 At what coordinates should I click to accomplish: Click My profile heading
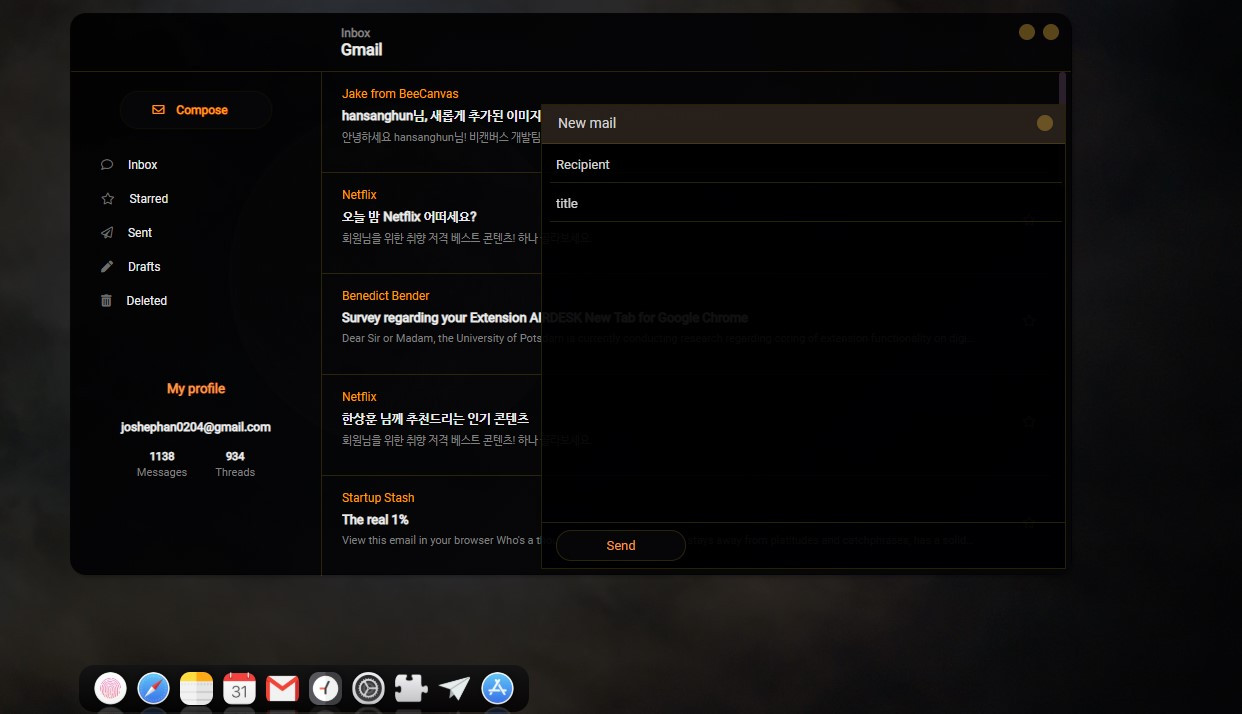[x=196, y=389]
